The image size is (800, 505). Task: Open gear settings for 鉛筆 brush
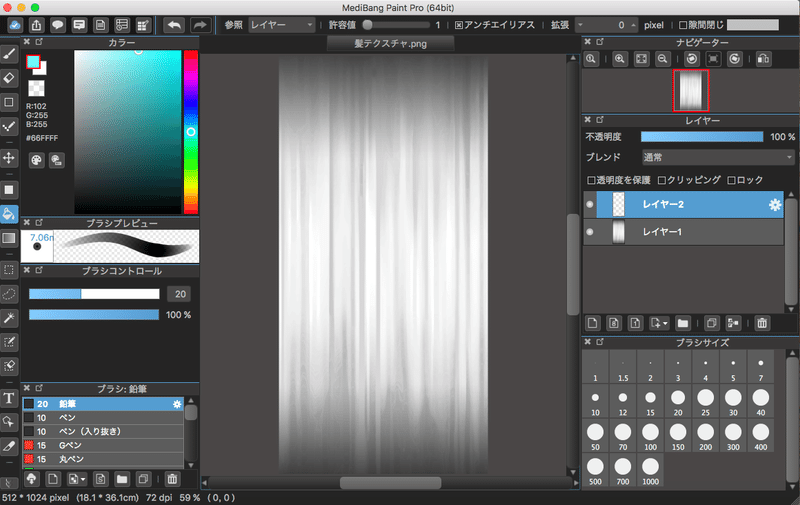(177, 404)
